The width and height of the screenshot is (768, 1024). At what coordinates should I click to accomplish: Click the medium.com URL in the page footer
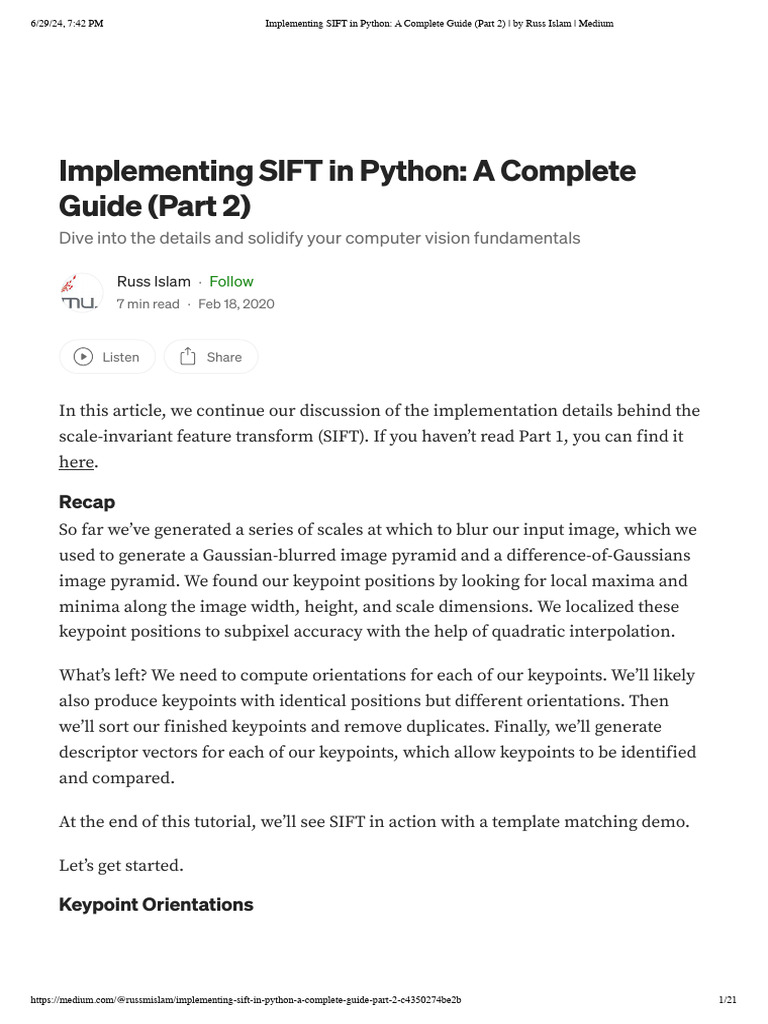tap(246, 999)
